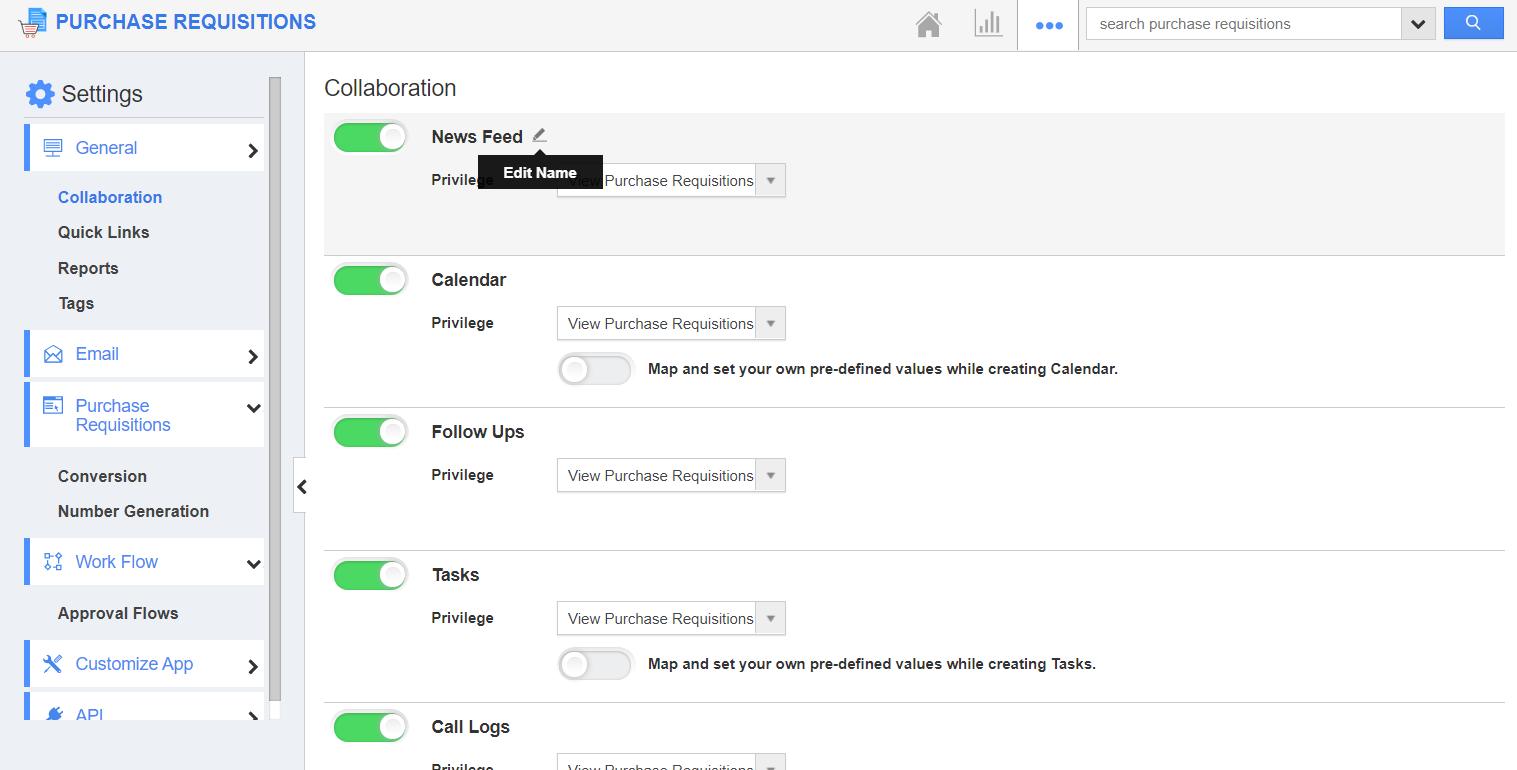This screenshot has width=1517, height=770.
Task: Open the search options dropdown arrow
Action: pyautogui.click(x=1418, y=24)
